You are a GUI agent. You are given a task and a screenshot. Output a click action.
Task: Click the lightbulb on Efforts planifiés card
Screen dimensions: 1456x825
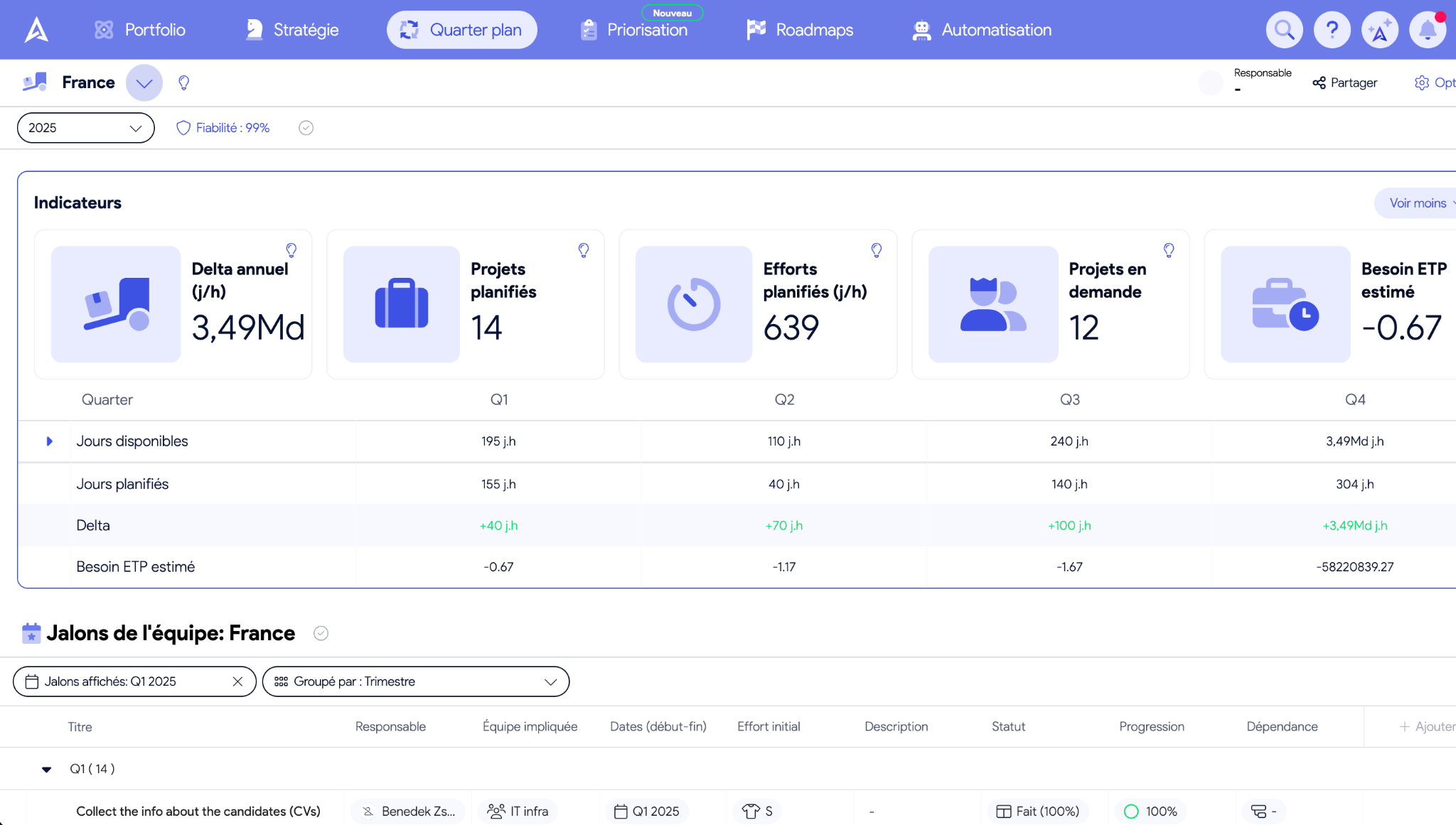click(876, 250)
